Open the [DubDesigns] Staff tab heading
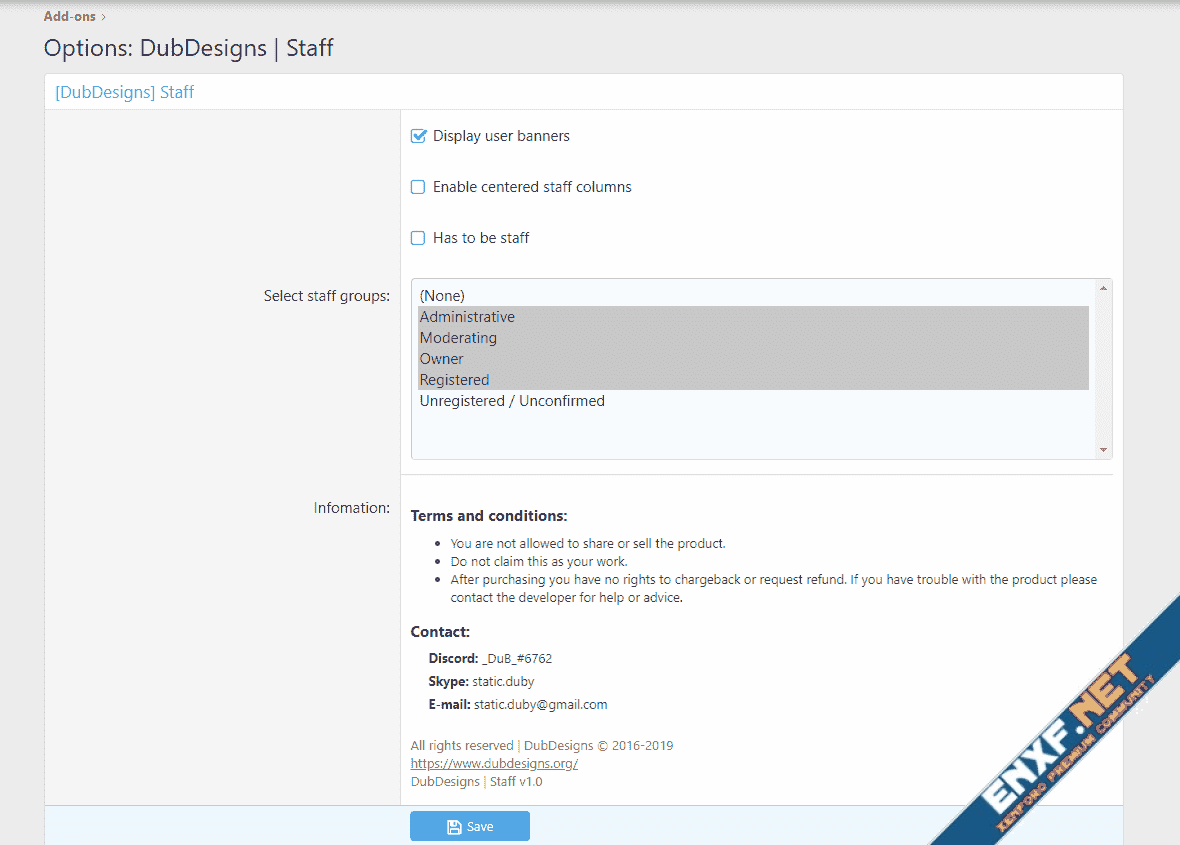 125,93
